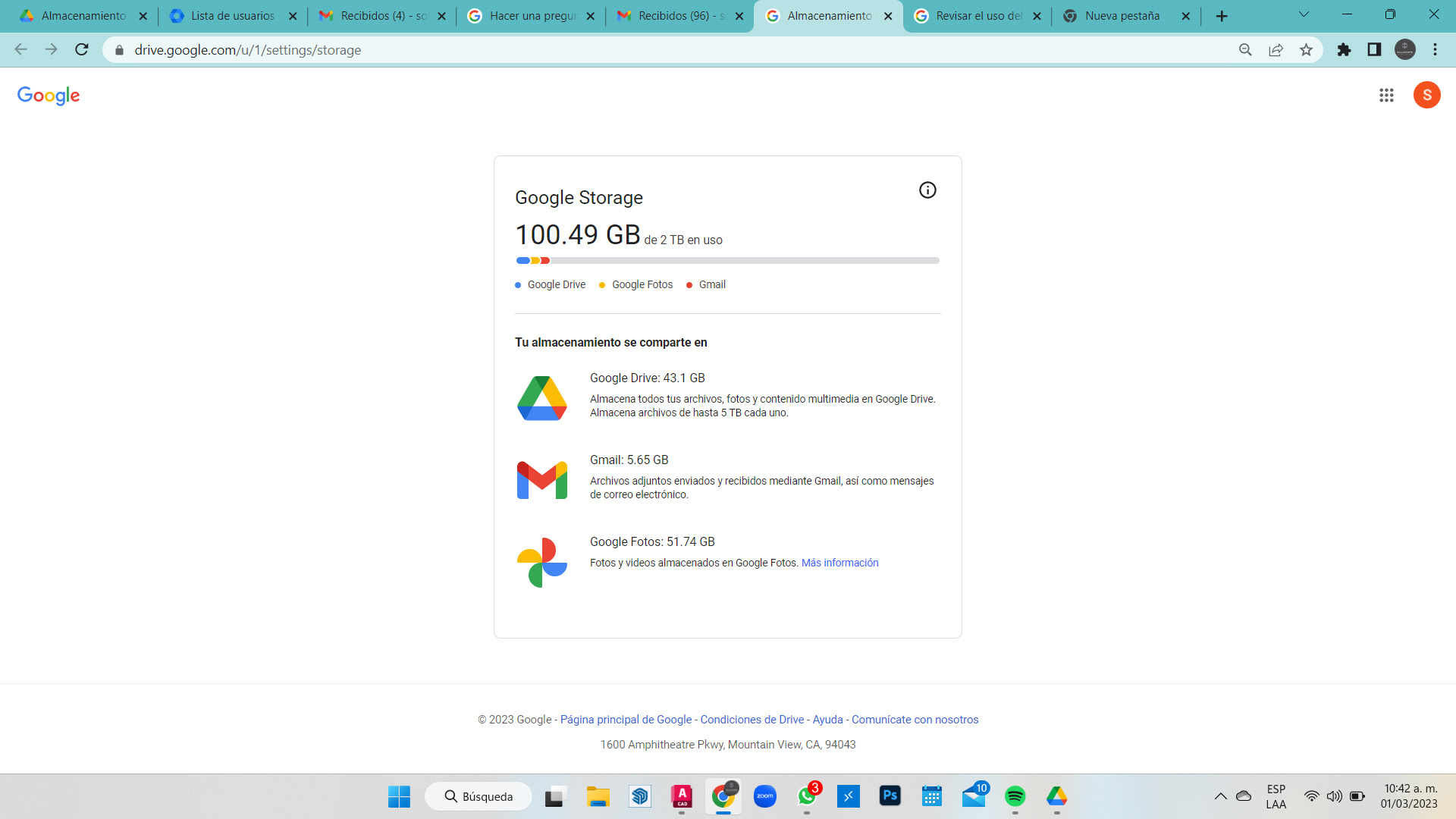This screenshot has width=1456, height=819.
Task: Click the storage info icon
Action: point(927,190)
